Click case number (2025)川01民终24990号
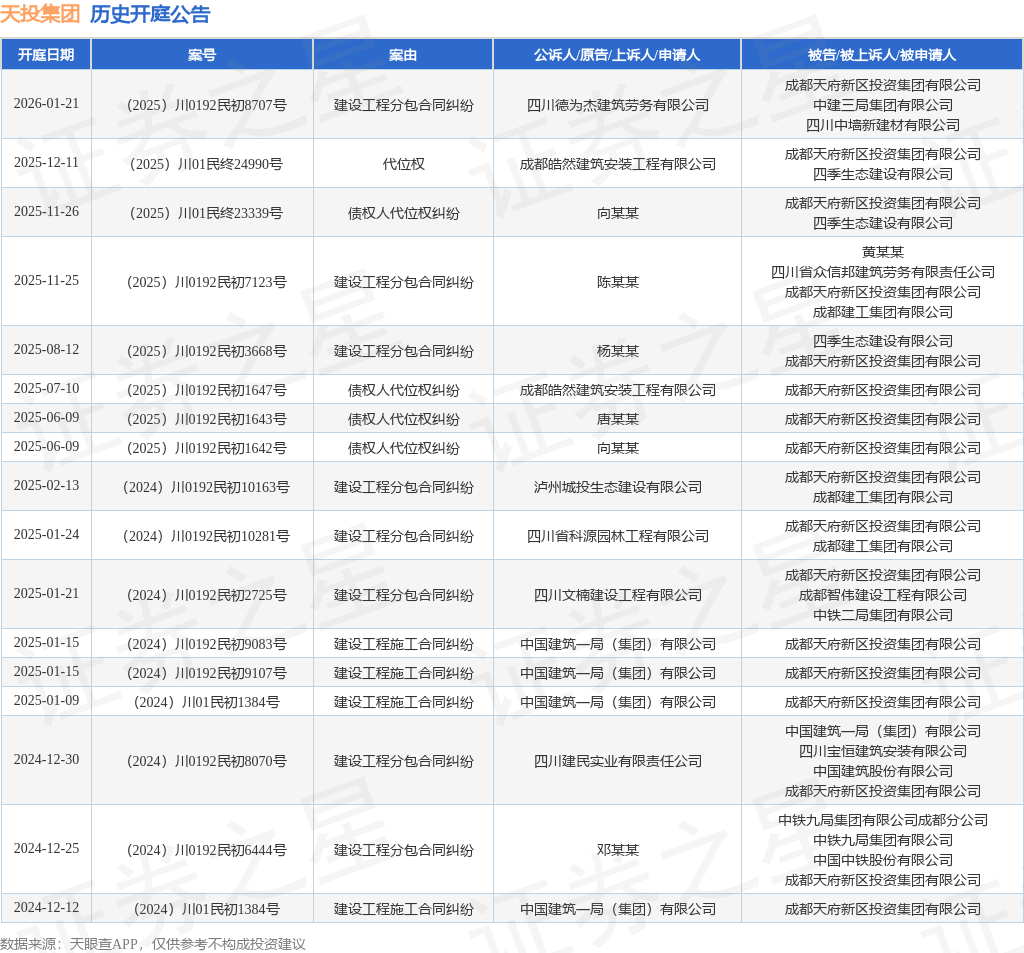Viewport: 1024px width, 953px height. [x=206, y=164]
